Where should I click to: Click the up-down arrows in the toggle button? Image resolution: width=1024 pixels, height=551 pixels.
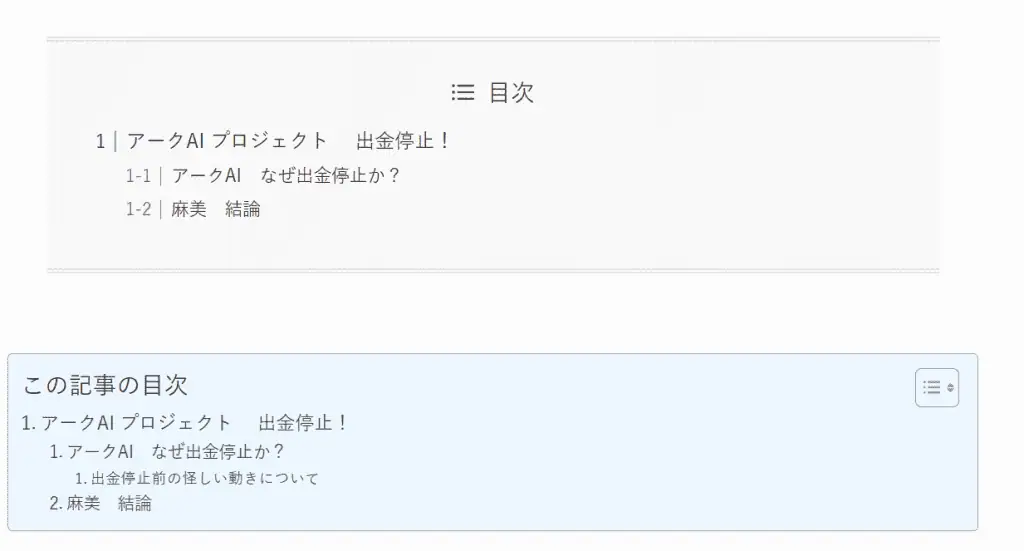pos(950,388)
